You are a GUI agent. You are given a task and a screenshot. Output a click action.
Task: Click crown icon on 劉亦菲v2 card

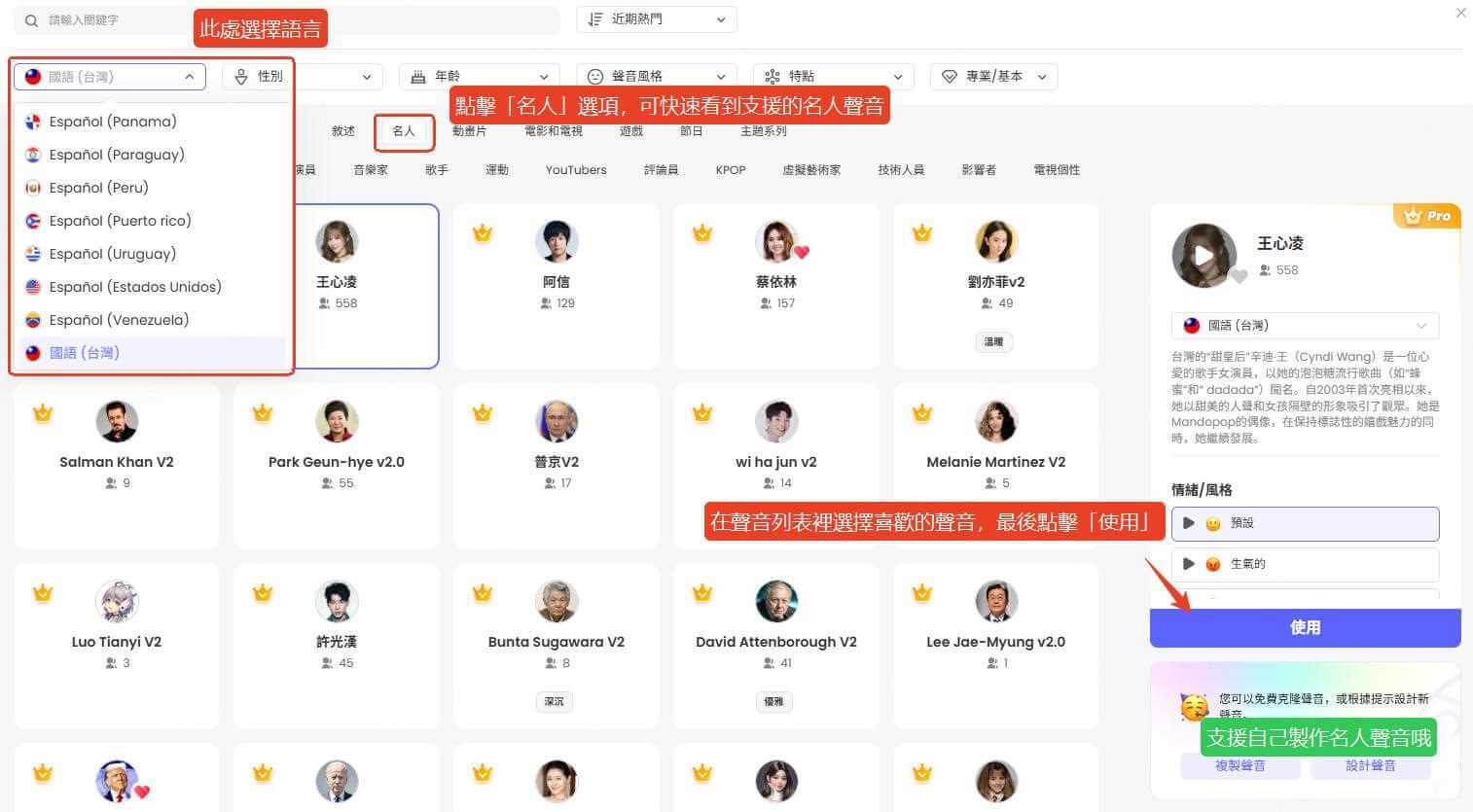point(922,232)
